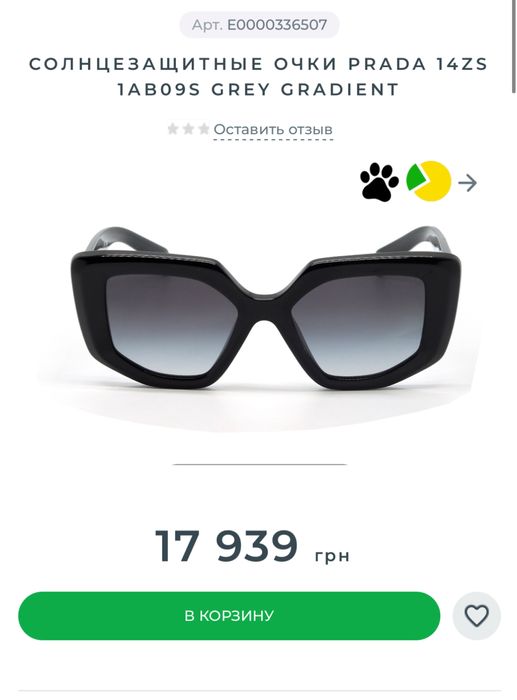Click the black paw print icon
Screen dimensions: 517x700
tap(379, 182)
